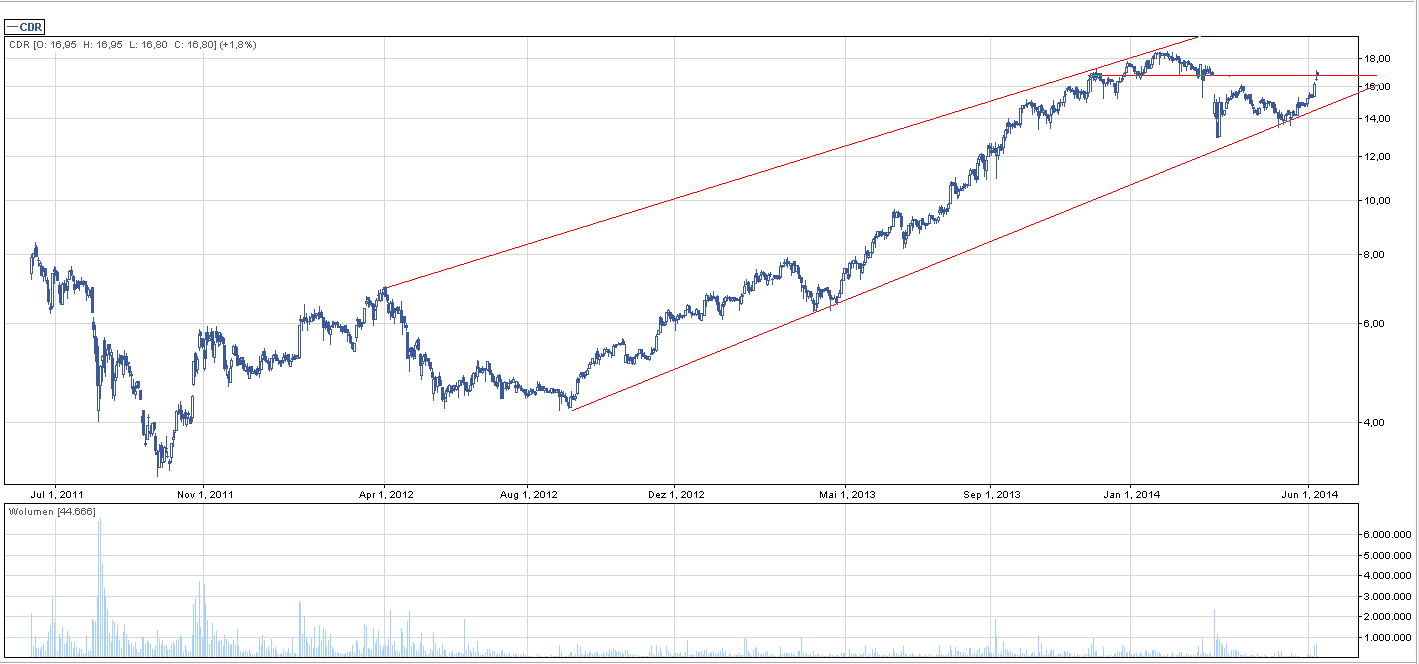Select the Jul 1, 2011 date label

coord(57,494)
